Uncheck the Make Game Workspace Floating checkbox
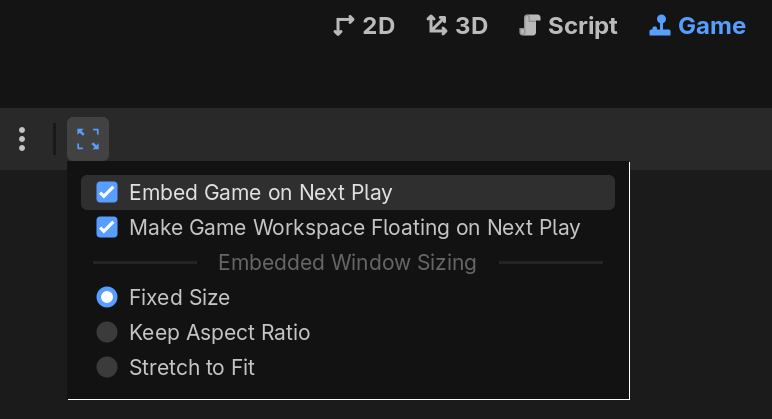The height and width of the screenshot is (419, 772). pyautogui.click(x=107, y=227)
